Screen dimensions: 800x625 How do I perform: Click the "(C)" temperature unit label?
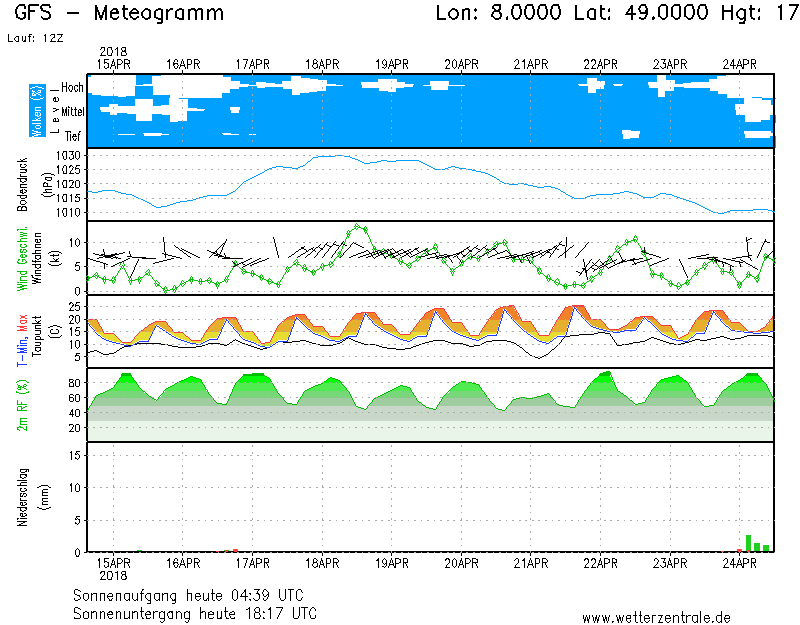pos(56,331)
